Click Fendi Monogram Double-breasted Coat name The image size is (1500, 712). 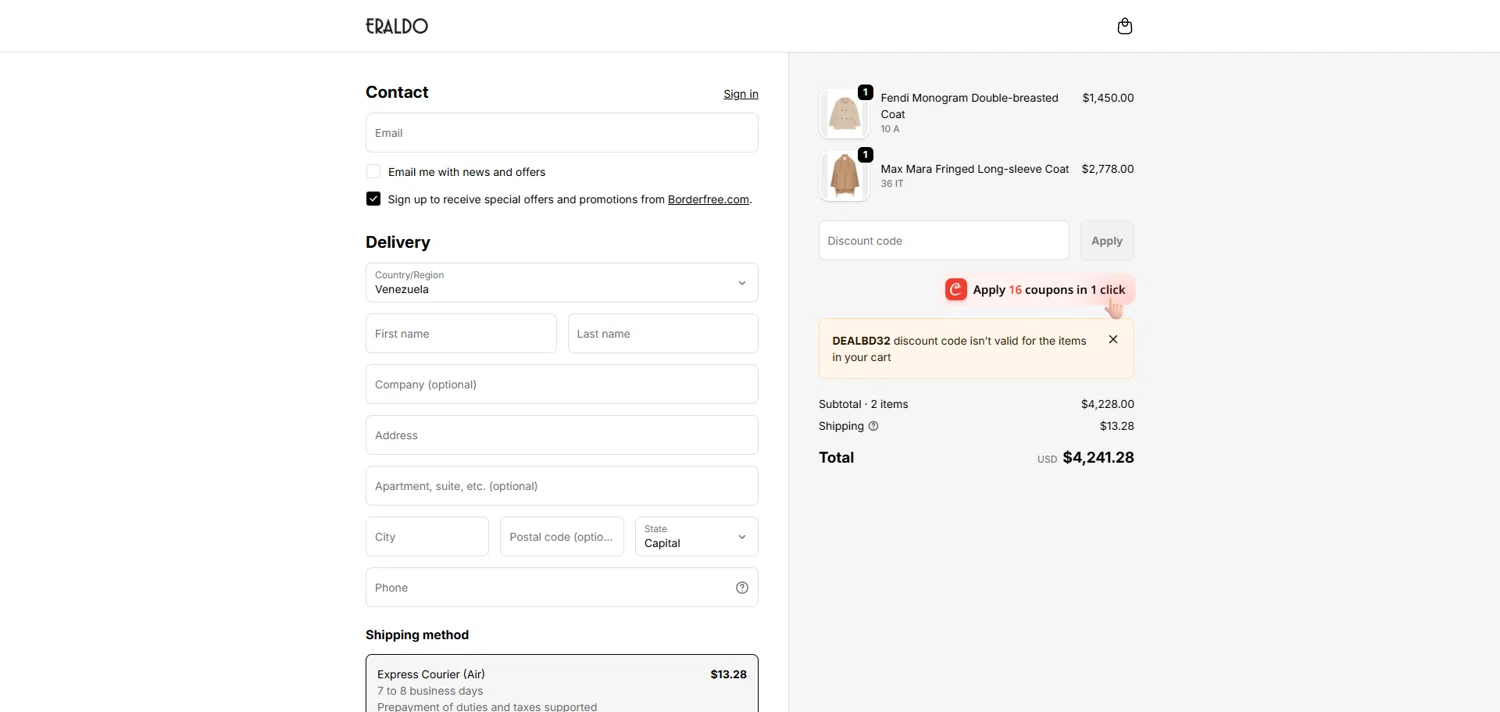[x=969, y=106]
